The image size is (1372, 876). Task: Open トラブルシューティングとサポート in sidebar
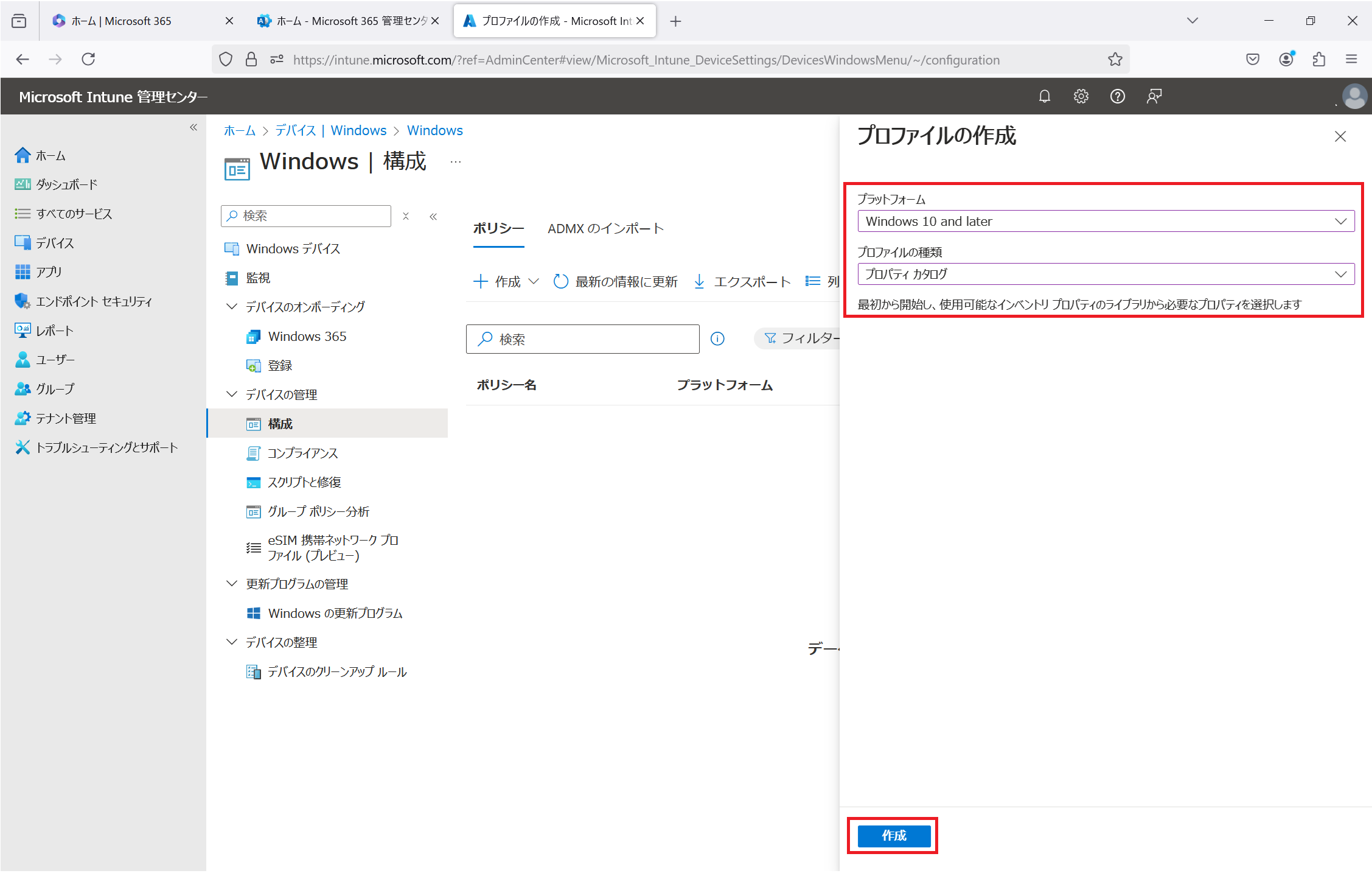(96, 447)
